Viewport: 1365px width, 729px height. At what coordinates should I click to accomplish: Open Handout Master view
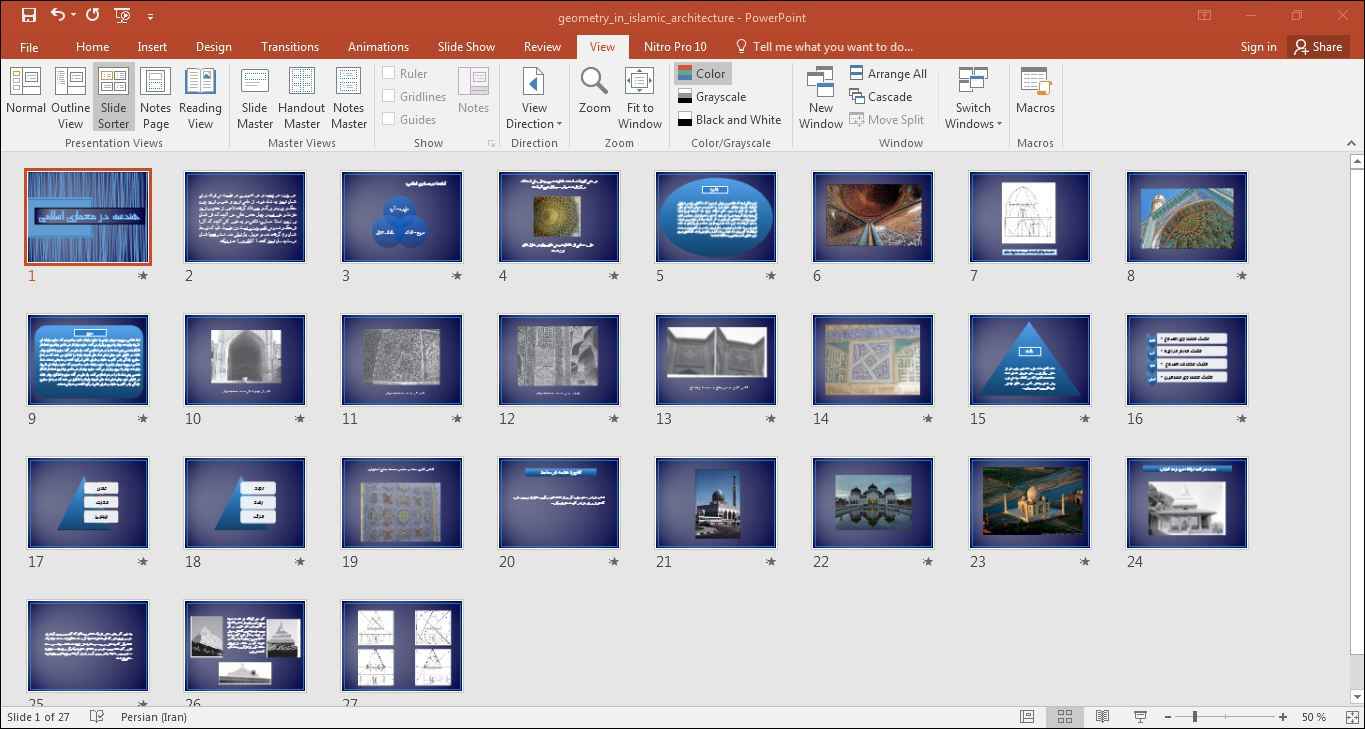click(301, 96)
